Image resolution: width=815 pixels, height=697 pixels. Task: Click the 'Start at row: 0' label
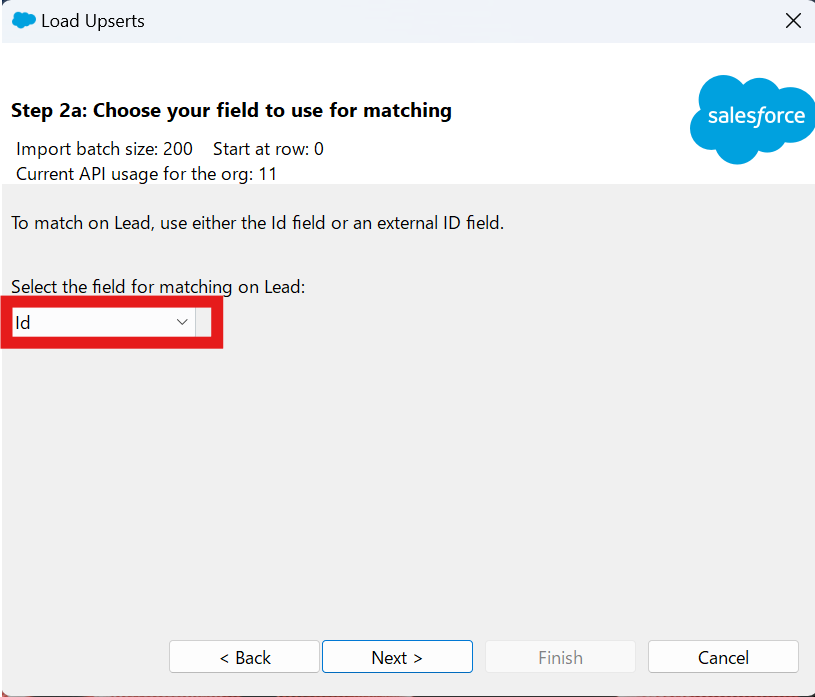point(268,149)
